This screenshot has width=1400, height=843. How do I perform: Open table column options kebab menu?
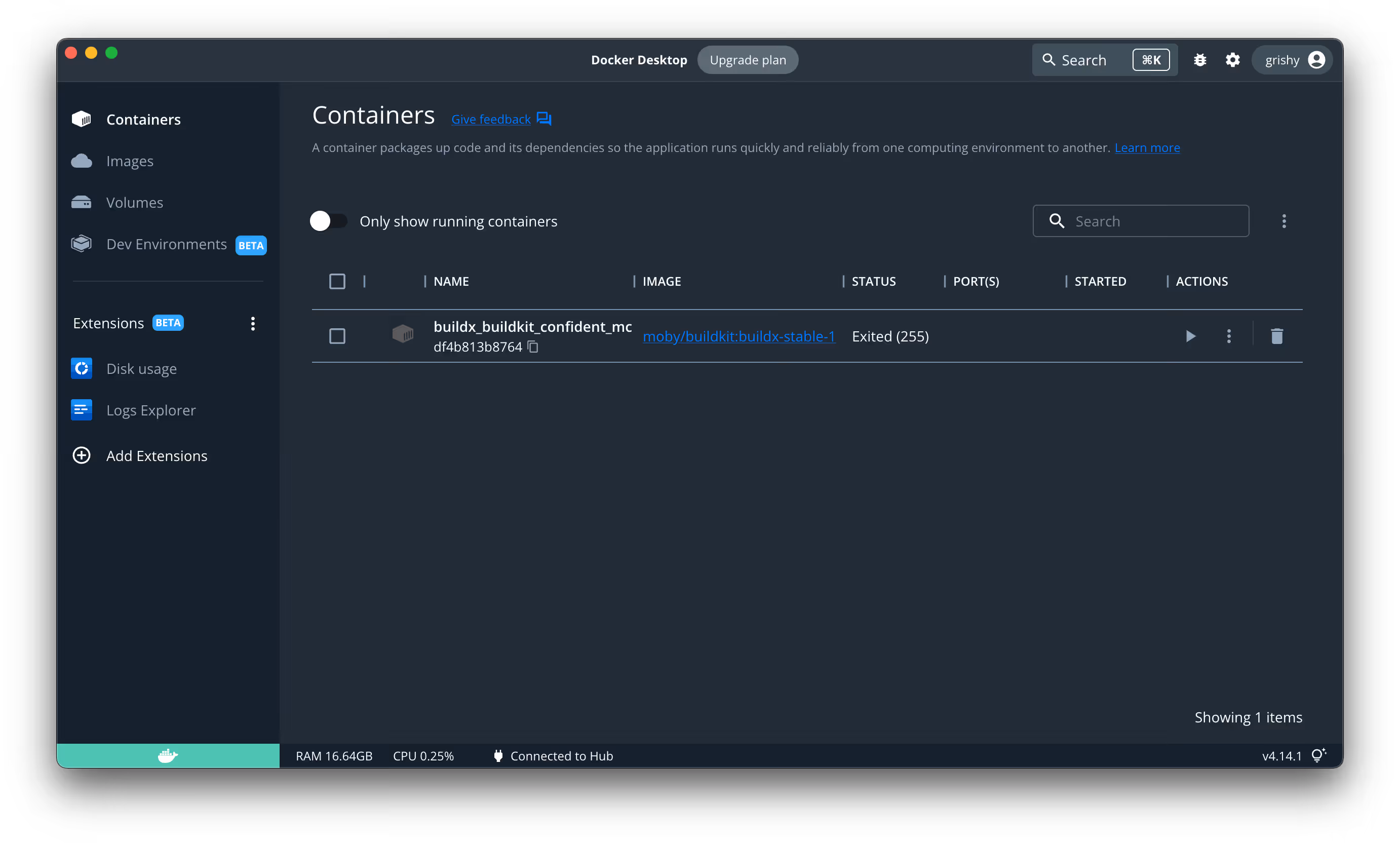click(x=1284, y=221)
